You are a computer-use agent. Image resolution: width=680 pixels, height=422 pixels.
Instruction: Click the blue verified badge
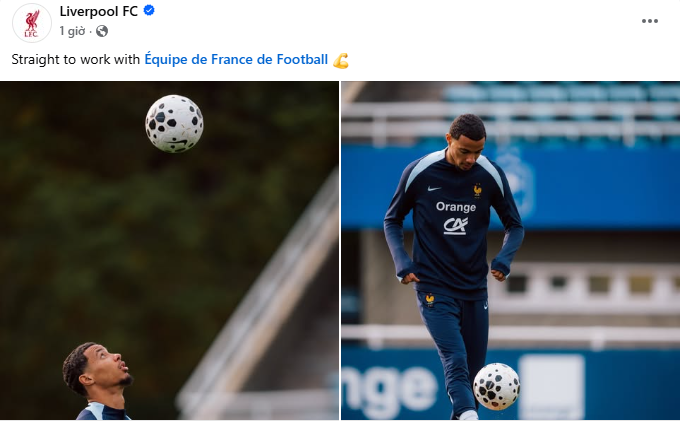[x=149, y=12]
